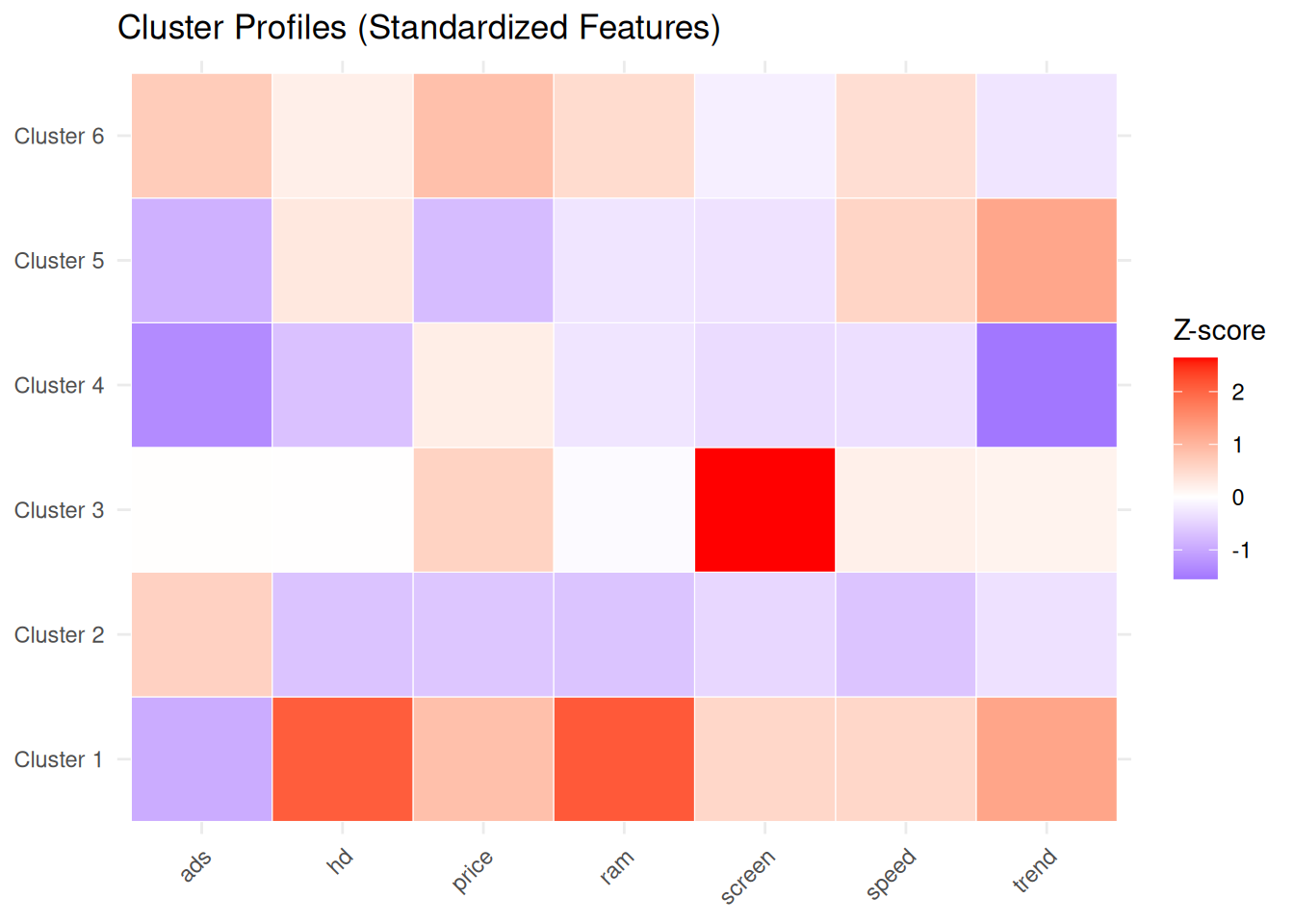This screenshot has width=1294, height=924.
Task: Select the Cluster 1 hd cell
Action: [x=343, y=759]
